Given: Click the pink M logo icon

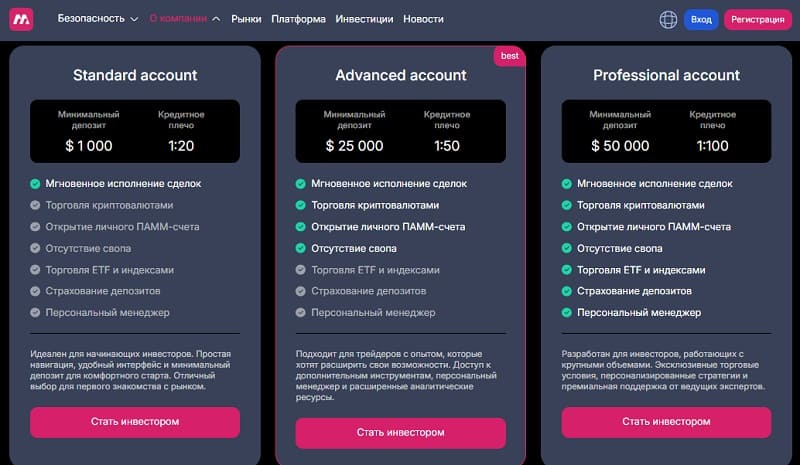Looking at the screenshot, I should click(x=21, y=19).
